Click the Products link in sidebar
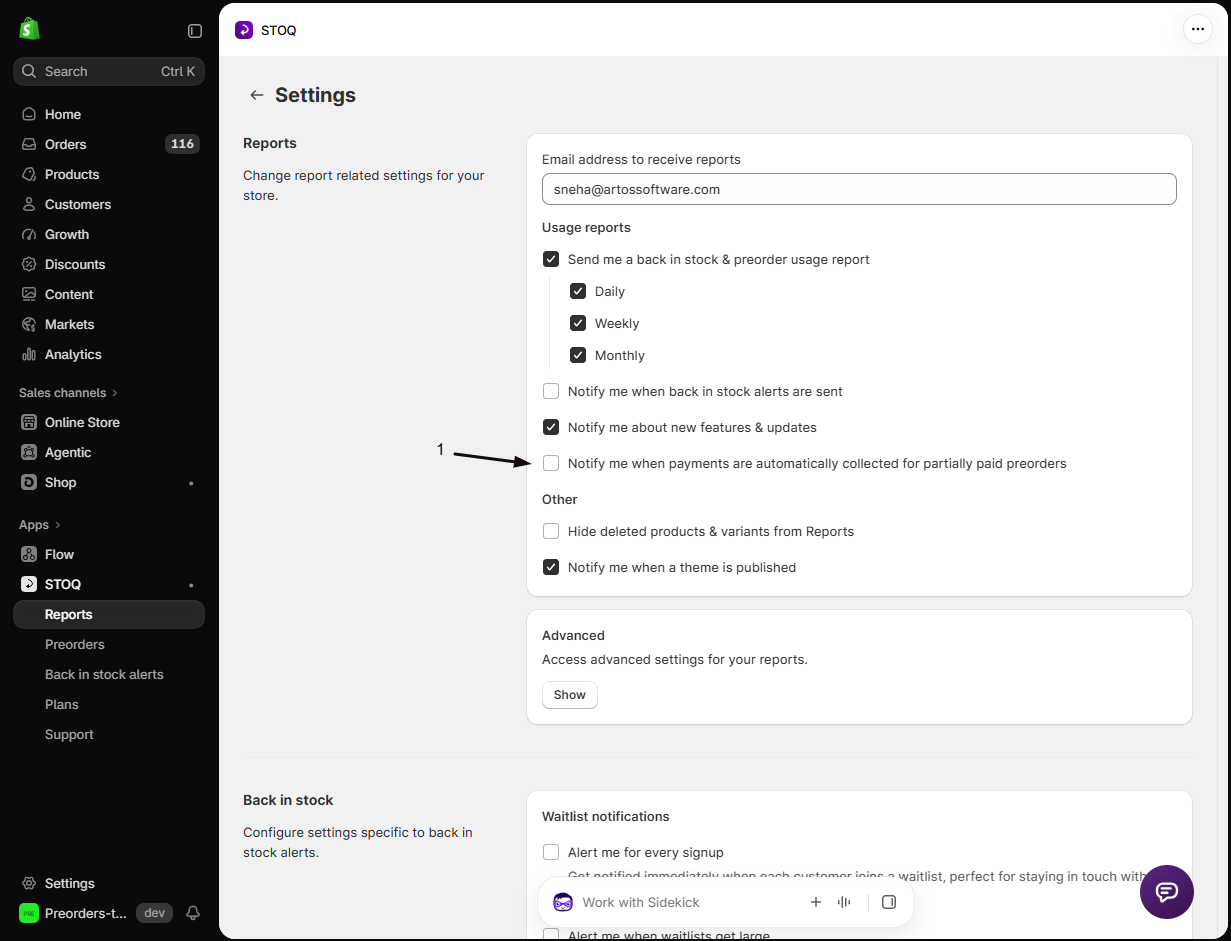The image size is (1231, 941). click(72, 174)
